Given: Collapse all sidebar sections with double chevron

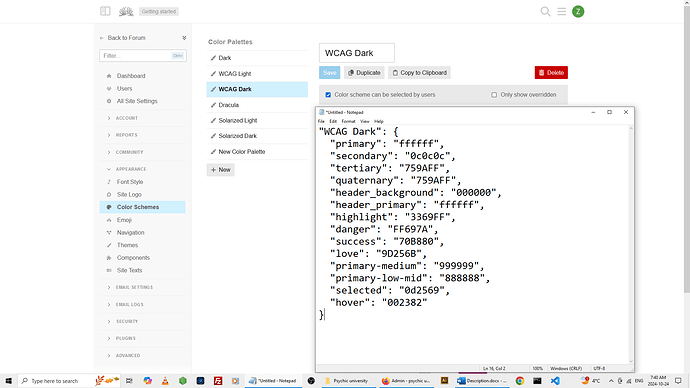Looking at the screenshot, I should tap(184, 38).
